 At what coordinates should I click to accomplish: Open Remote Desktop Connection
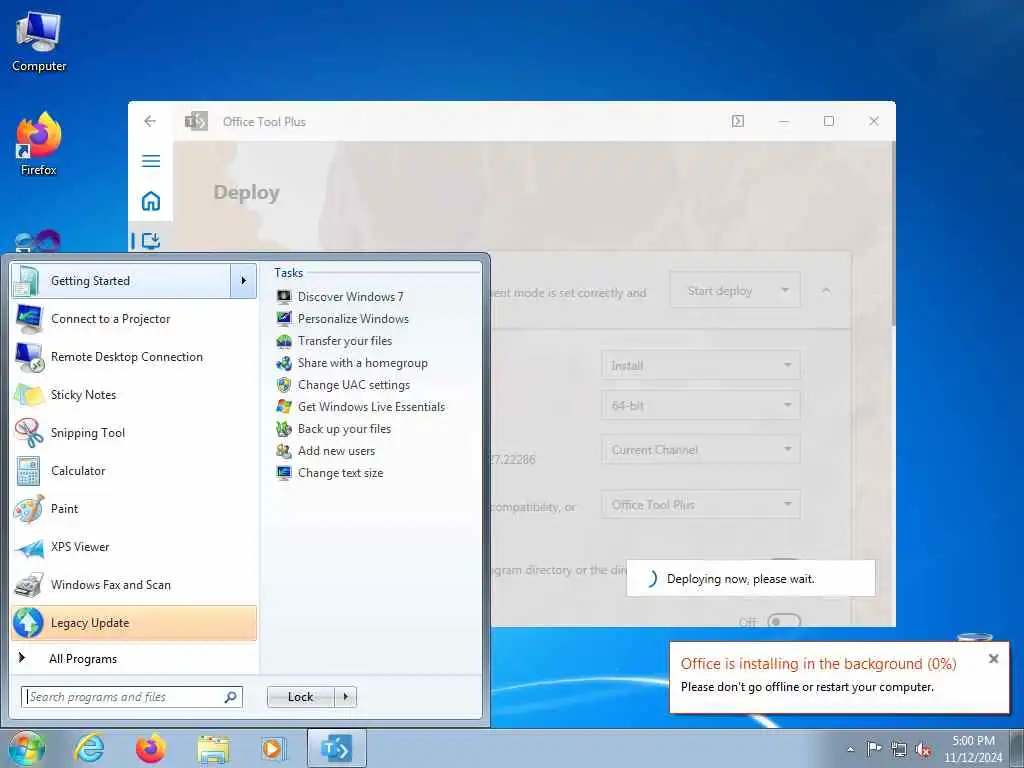point(134,357)
